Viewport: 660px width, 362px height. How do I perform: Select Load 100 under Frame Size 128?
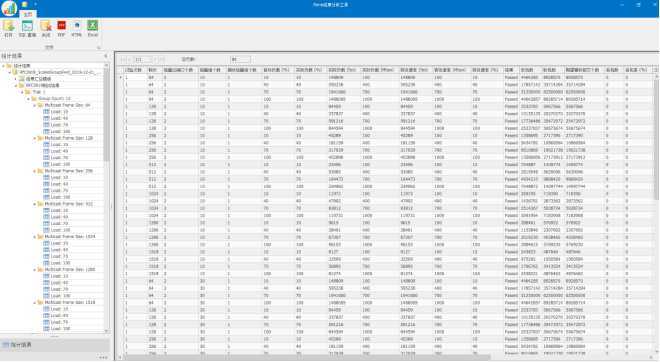point(61,164)
